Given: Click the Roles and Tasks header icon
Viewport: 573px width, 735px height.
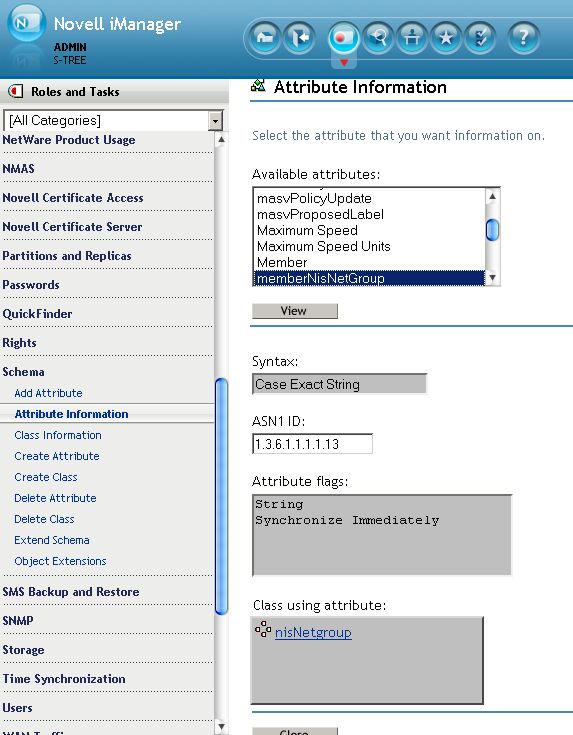Looking at the screenshot, I should click(x=15, y=91).
